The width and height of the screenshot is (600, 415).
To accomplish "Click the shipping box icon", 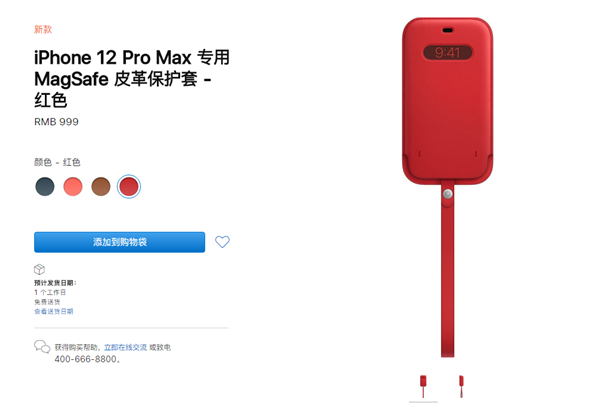I will tap(39, 270).
